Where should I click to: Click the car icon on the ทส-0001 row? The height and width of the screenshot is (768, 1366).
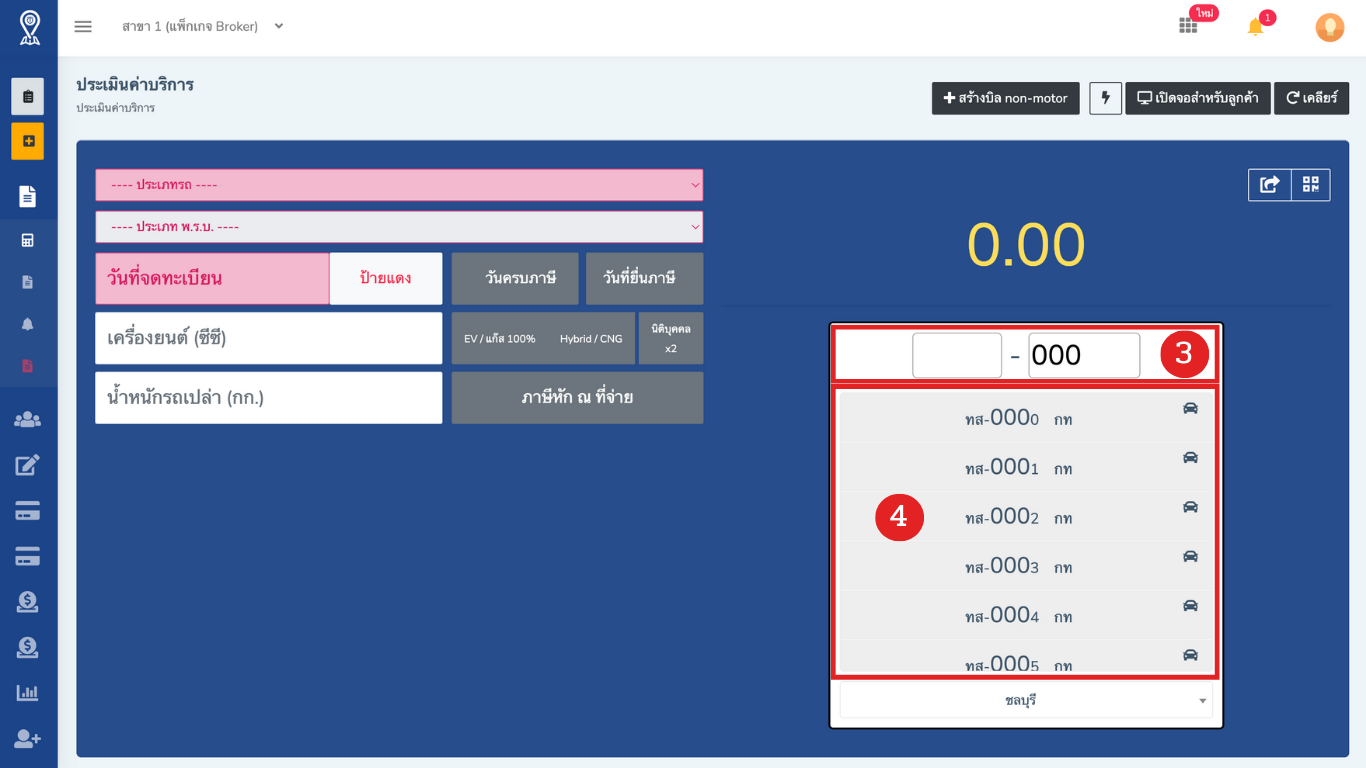point(1190,457)
